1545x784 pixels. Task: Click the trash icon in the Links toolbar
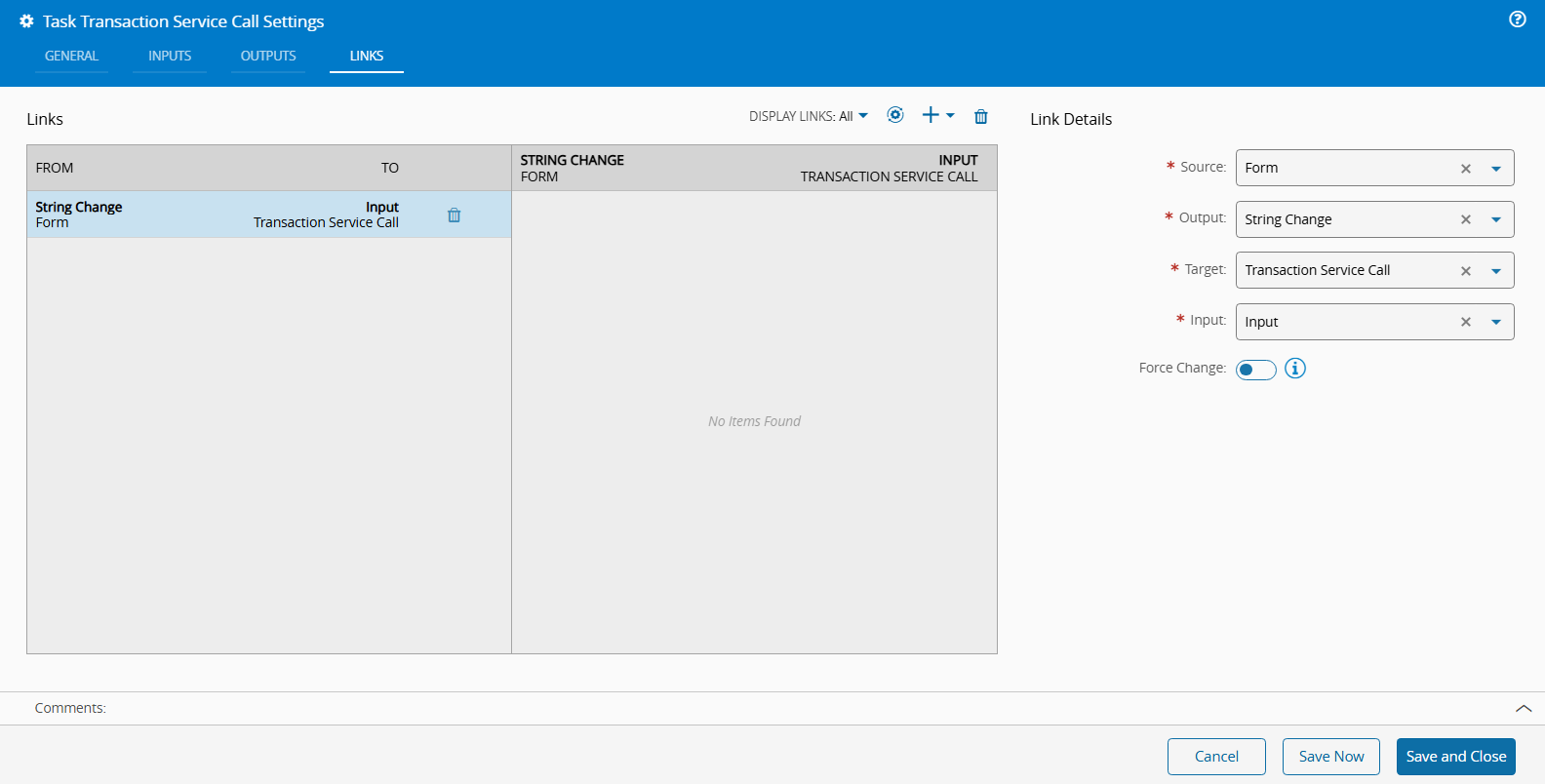980,117
